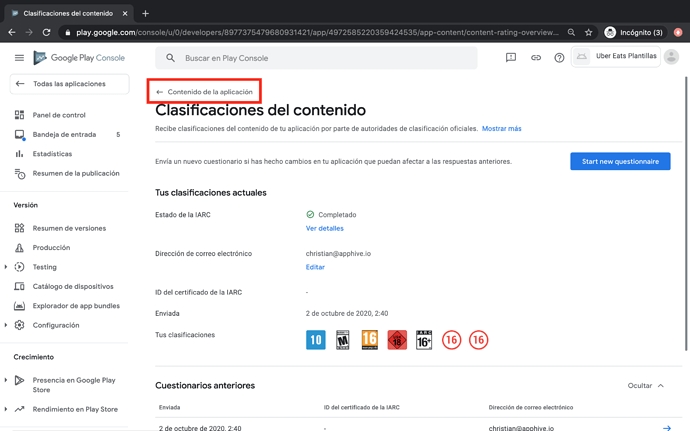Open the questionnaire row arrow for 2 de octubre
Screen dimensions: 690x431
click(667, 427)
